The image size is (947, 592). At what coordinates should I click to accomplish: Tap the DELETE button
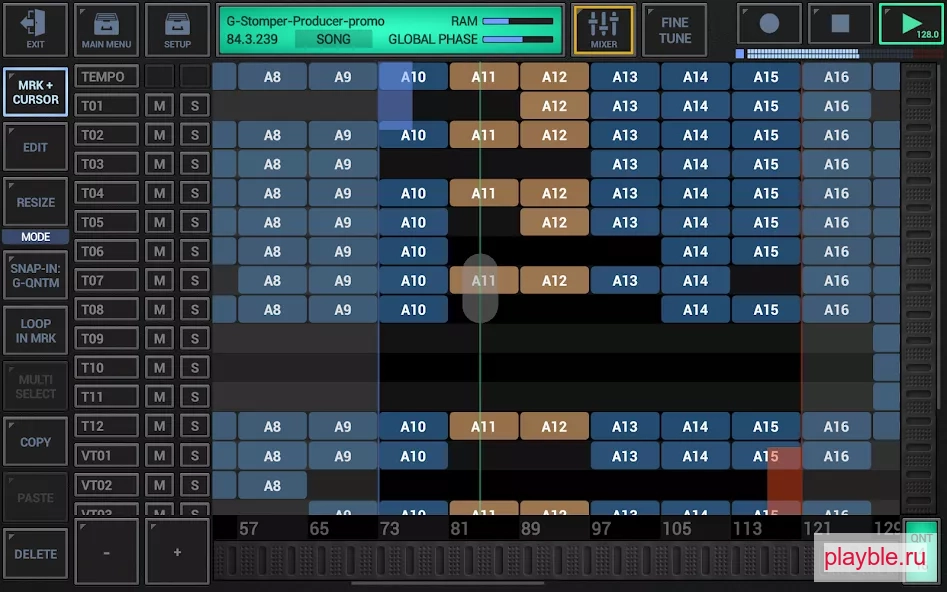[x=35, y=554]
